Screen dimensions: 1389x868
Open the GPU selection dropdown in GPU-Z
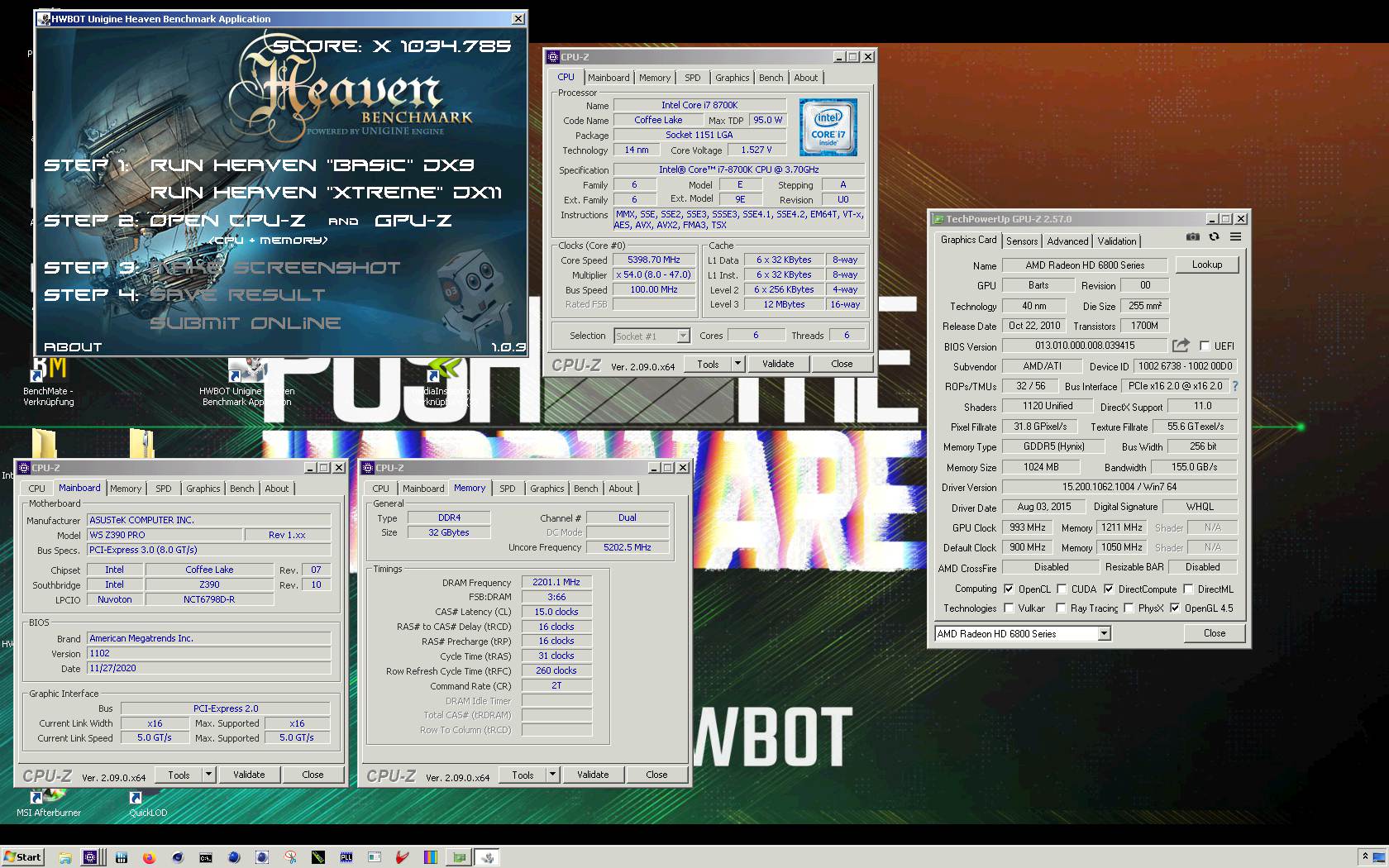coord(1103,633)
